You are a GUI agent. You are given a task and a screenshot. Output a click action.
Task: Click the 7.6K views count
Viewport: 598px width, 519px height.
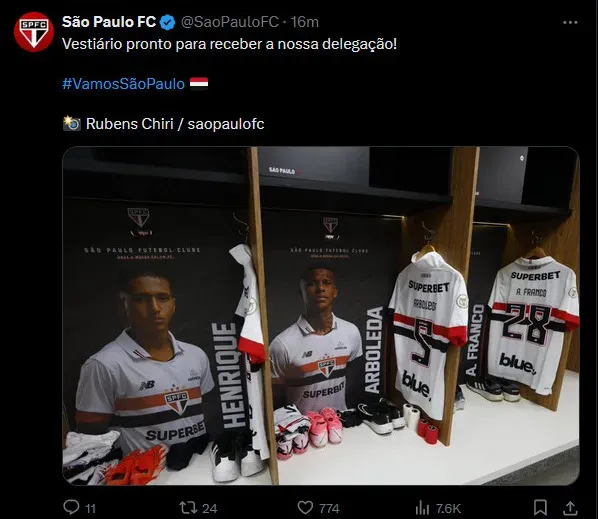448,508
